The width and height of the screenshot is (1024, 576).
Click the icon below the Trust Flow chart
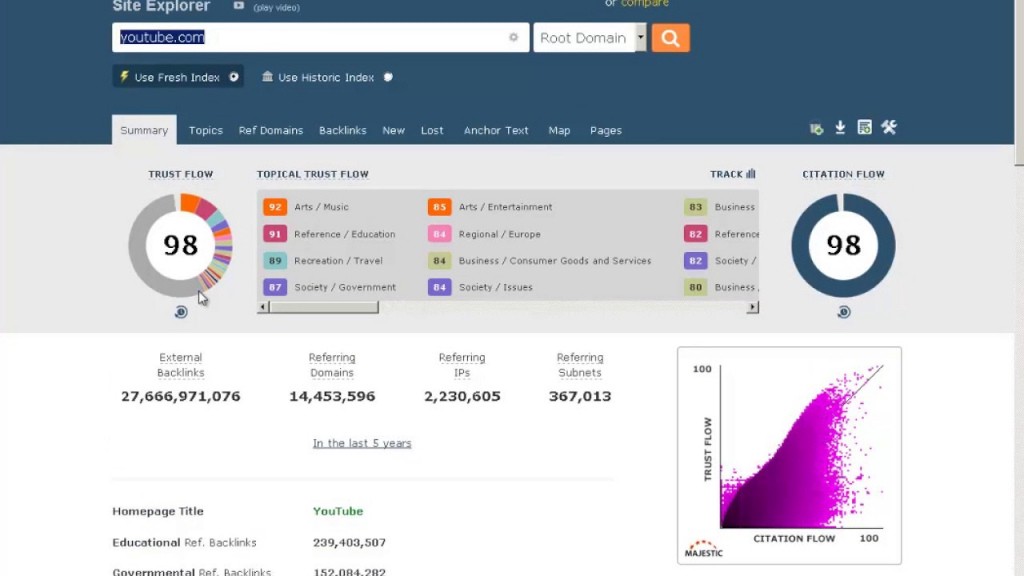pos(181,312)
